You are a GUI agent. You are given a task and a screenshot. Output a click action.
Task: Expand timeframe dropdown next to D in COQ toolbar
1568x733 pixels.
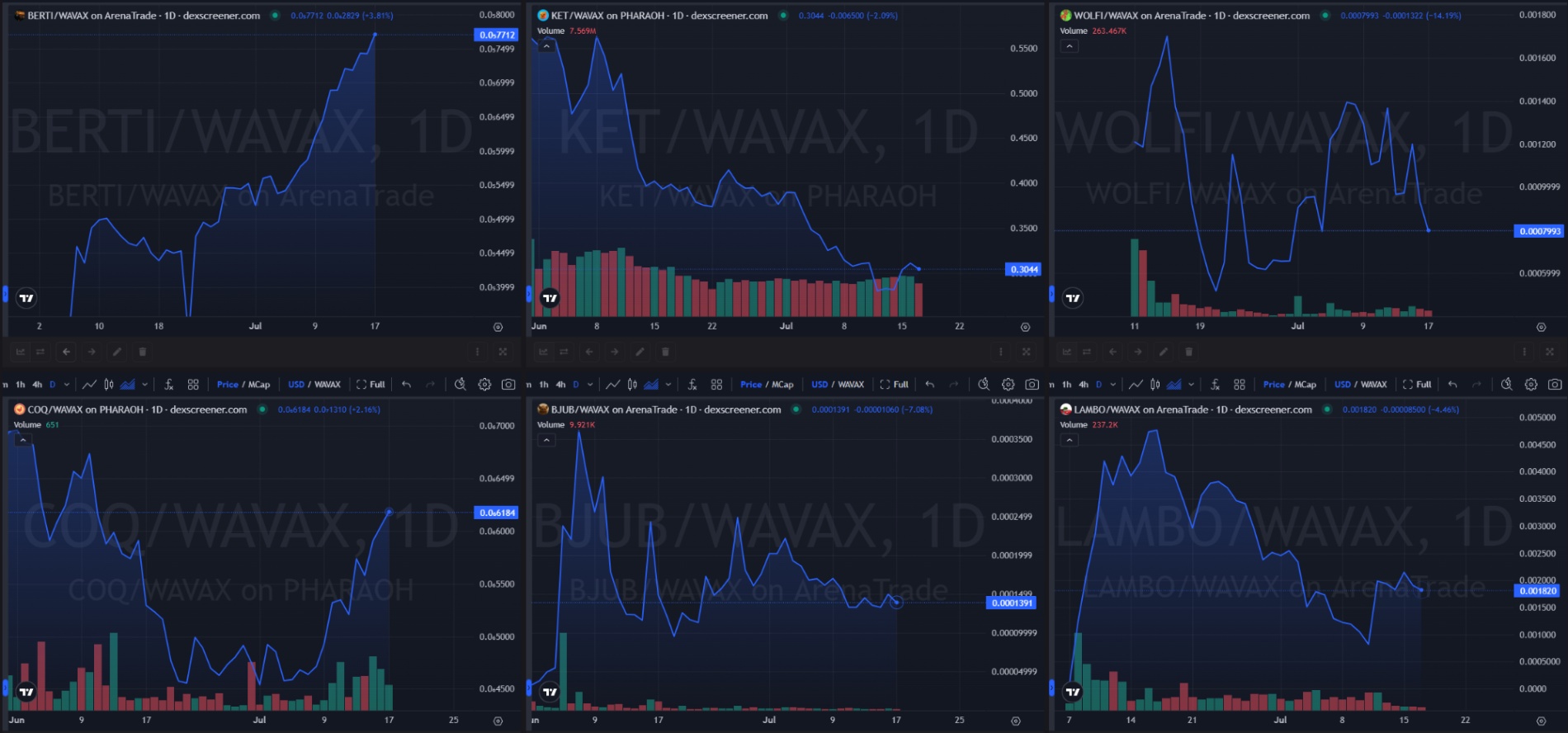[x=67, y=385]
